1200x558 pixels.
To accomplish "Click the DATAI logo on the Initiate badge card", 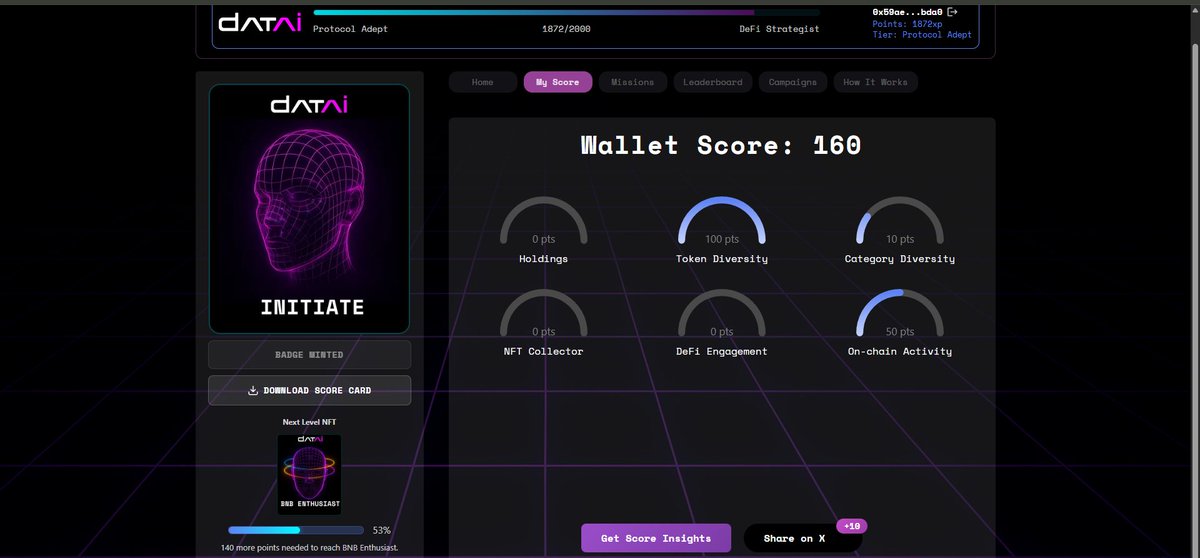I will [309, 104].
